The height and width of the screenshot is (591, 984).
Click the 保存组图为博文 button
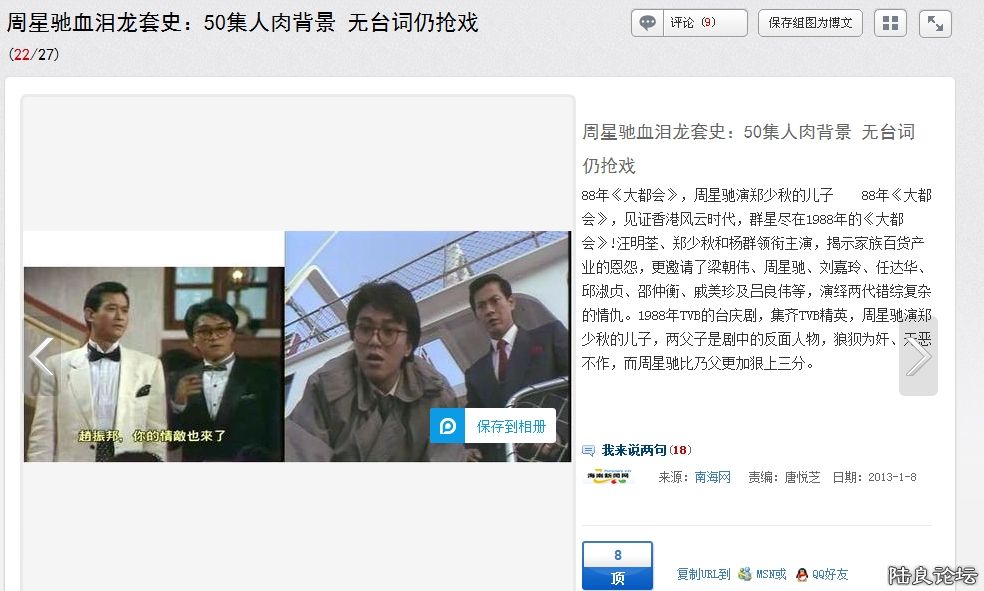click(810, 23)
